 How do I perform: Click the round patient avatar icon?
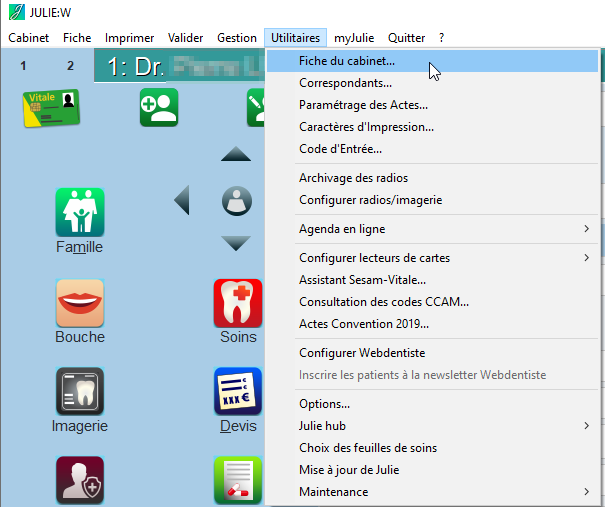pos(237,201)
